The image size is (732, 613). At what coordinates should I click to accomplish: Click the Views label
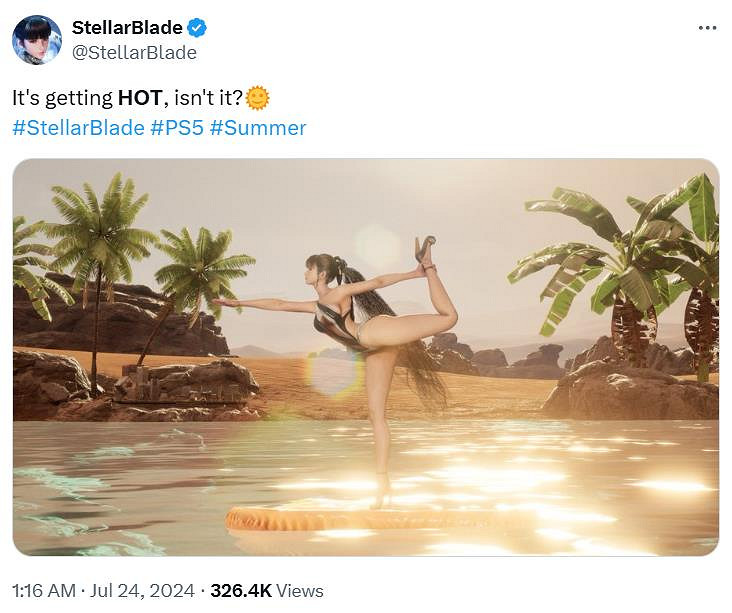[x=300, y=591]
